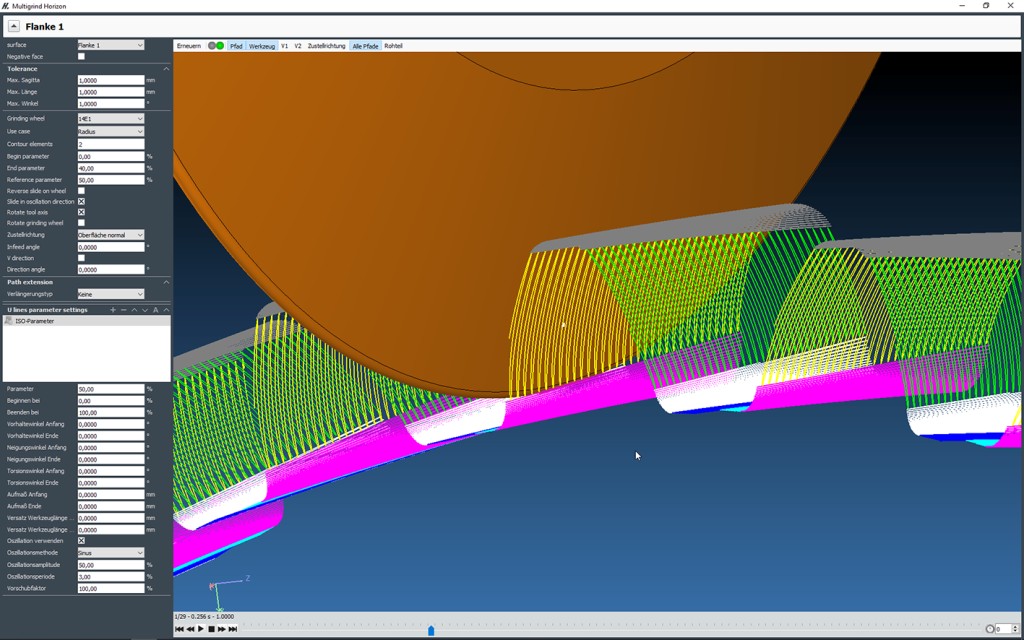Viewport: 1024px width, 640px height.
Task: Uncheck Slide in oscillation direction
Action: [82, 202]
